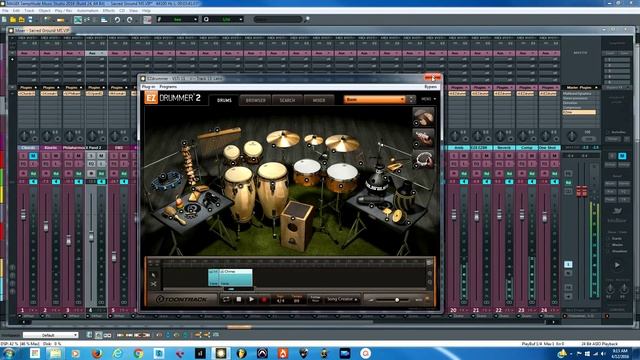Toggle Mute on mixer channel 20
This screenshot has width=640, height=360.
pyautogui.click(x=464, y=156)
